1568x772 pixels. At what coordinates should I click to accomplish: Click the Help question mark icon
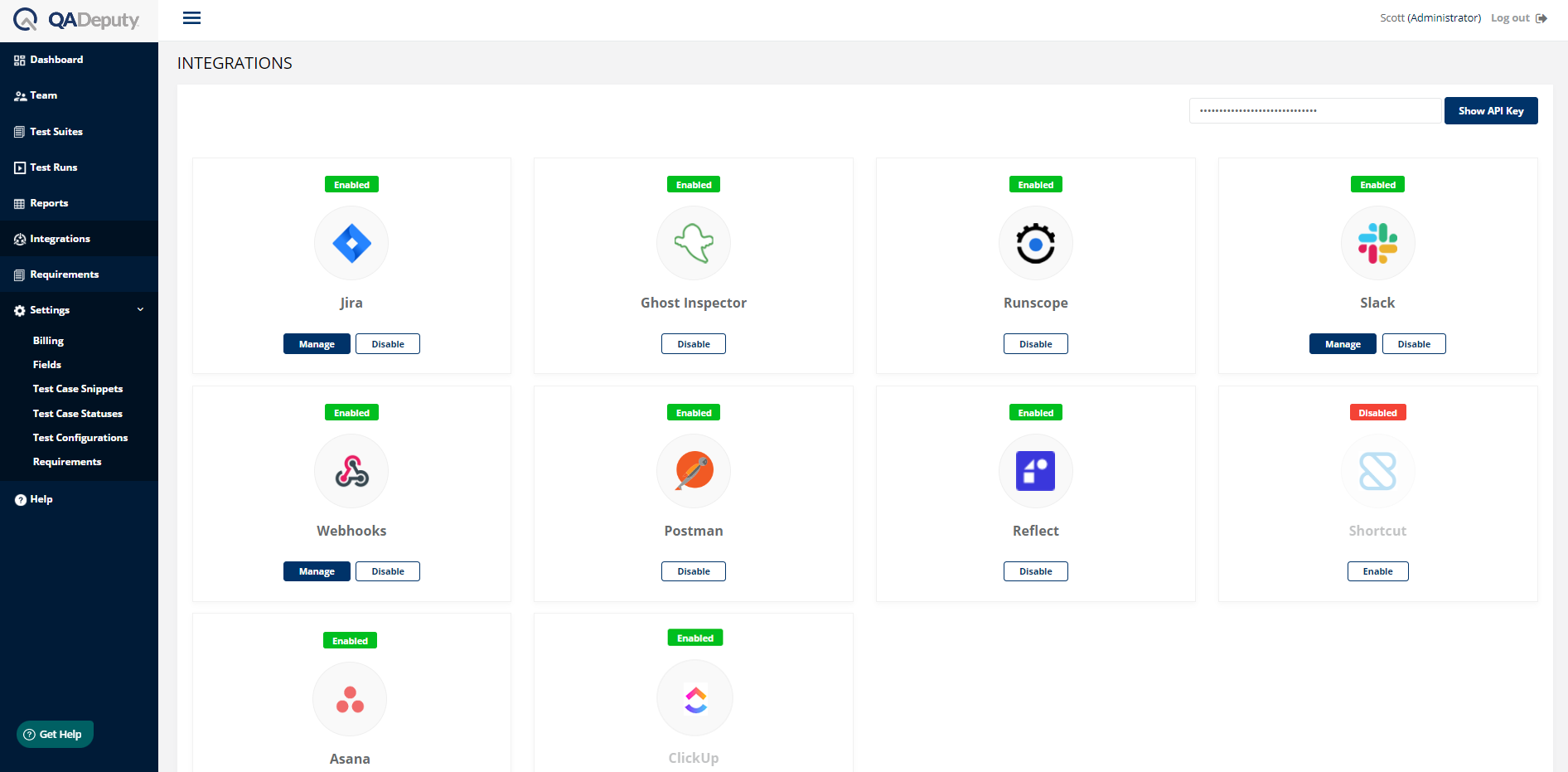tap(20, 499)
